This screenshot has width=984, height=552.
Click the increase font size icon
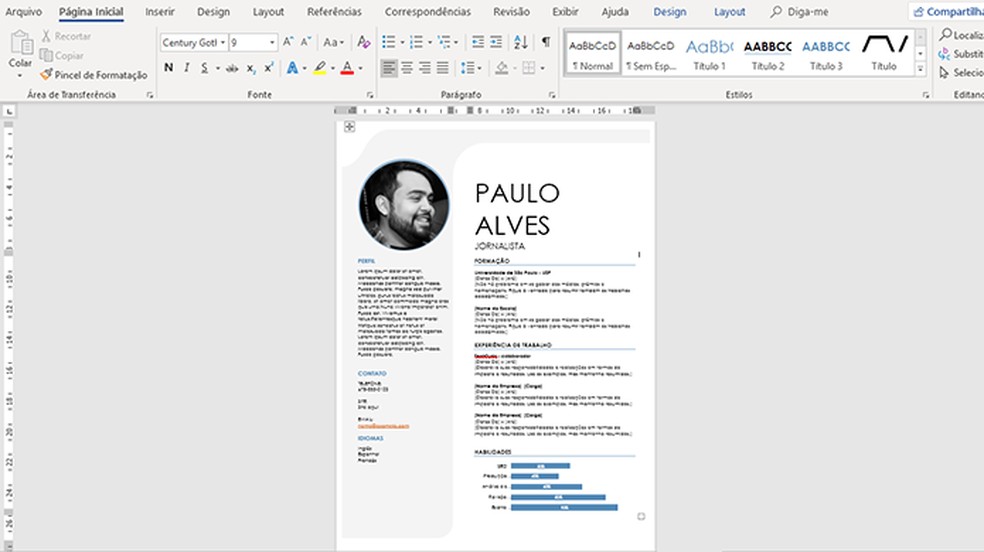[288, 43]
